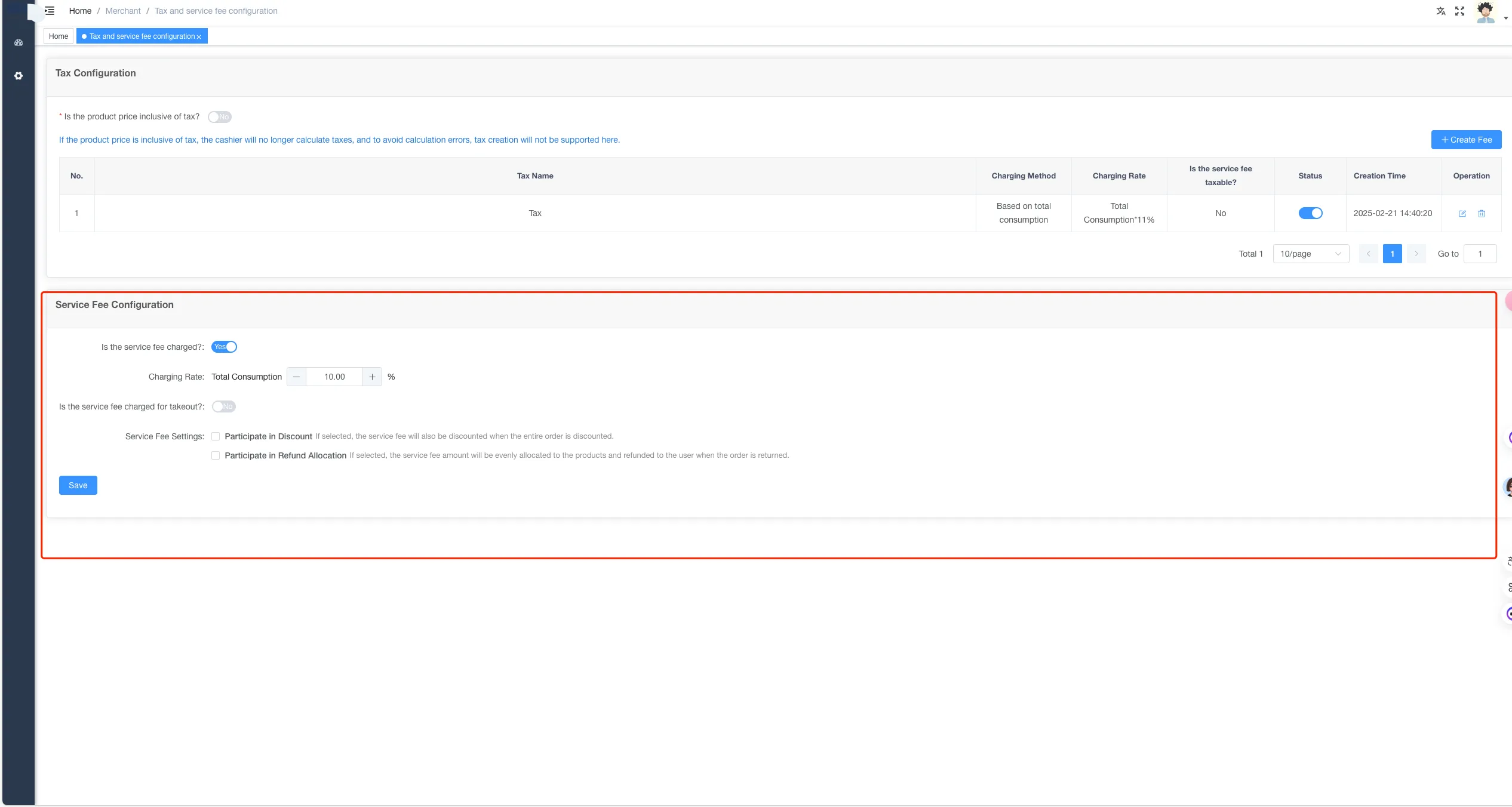
Task: Click Based on total consumption cell
Action: (1024, 213)
